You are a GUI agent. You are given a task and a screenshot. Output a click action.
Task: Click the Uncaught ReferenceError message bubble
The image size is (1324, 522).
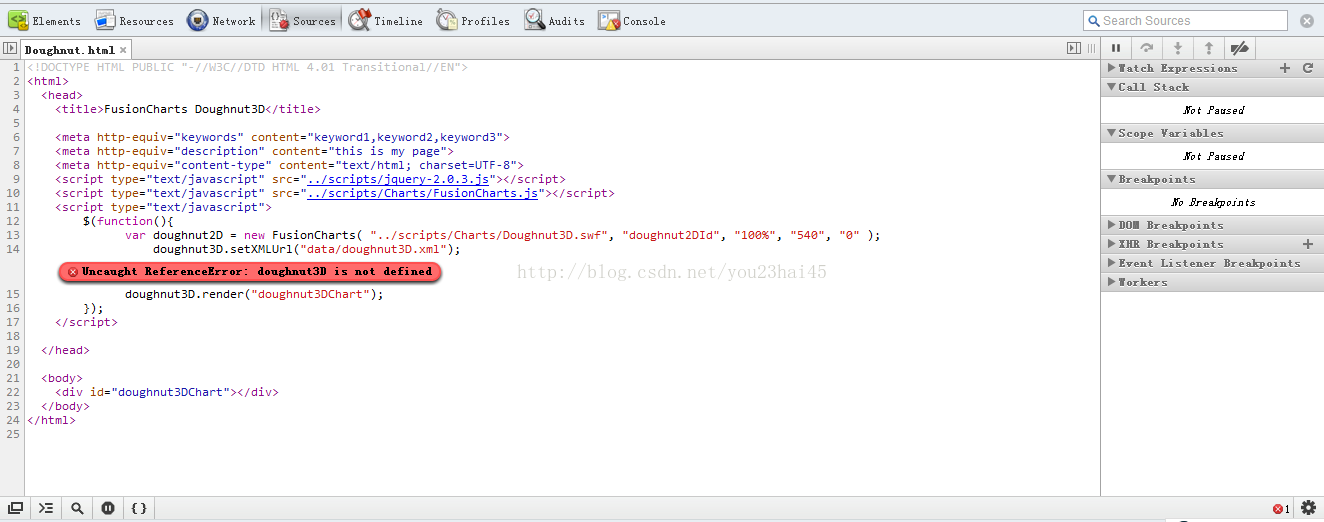click(x=249, y=271)
